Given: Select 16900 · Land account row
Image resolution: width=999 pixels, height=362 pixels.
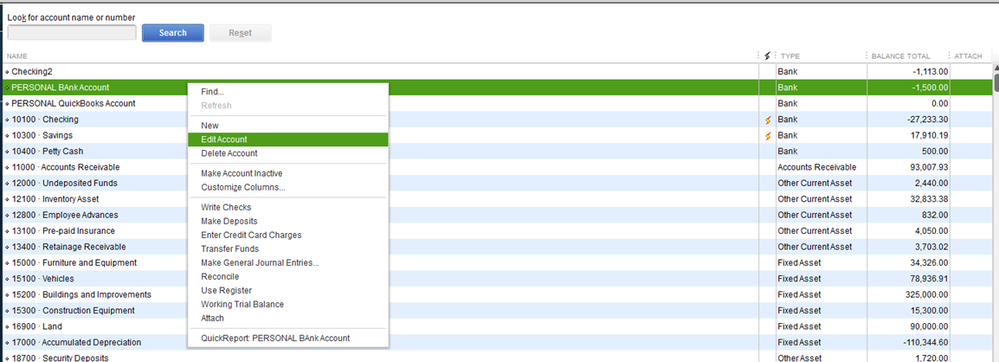Looking at the screenshot, I should pos(497,326).
